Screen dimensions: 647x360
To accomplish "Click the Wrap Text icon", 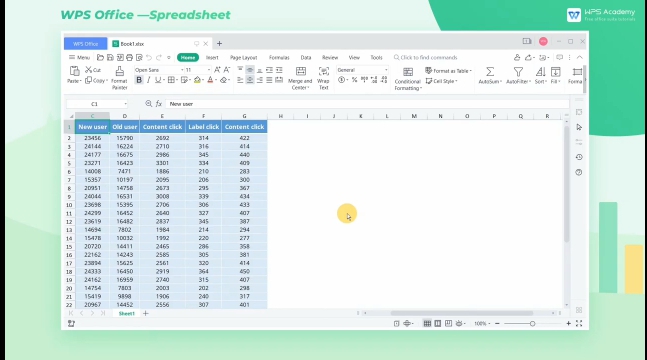I will [324, 71].
